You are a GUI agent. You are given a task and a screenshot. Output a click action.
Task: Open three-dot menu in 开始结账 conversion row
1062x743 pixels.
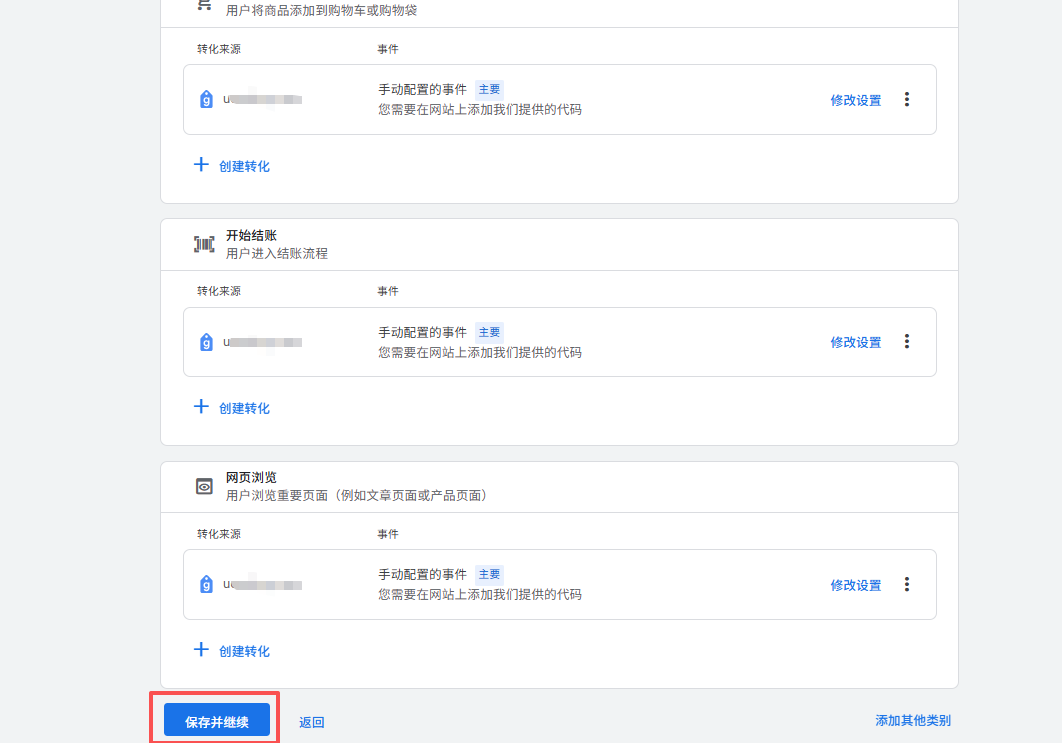906,341
